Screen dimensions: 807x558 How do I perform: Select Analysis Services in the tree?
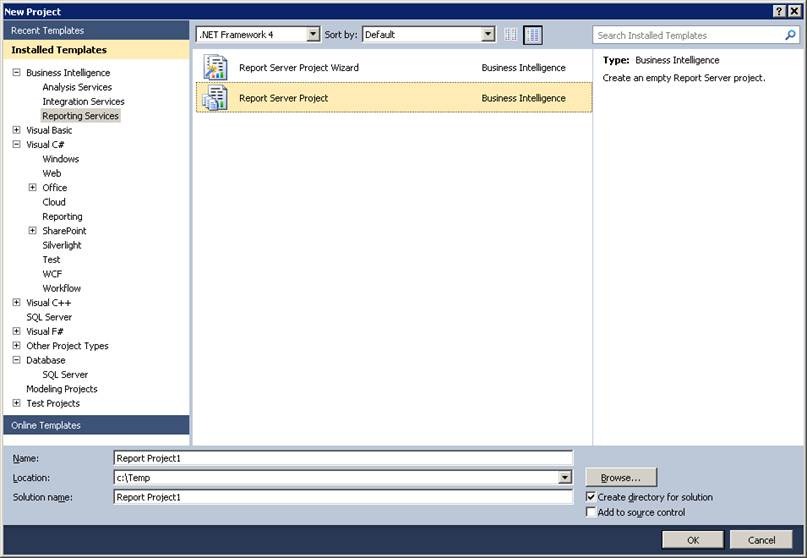pos(77,87)
